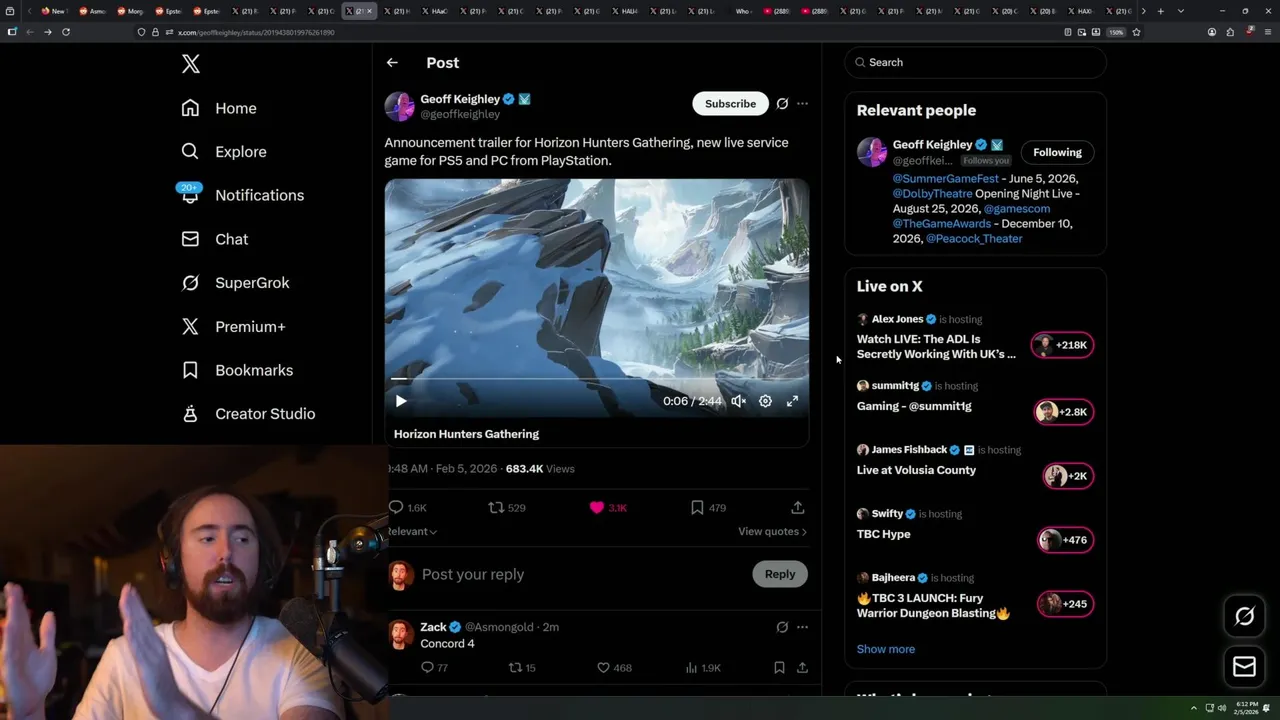The height and width of the screenshot is (720, 1280).
Task: Show hidden system tray icons
Action: 1193,708
